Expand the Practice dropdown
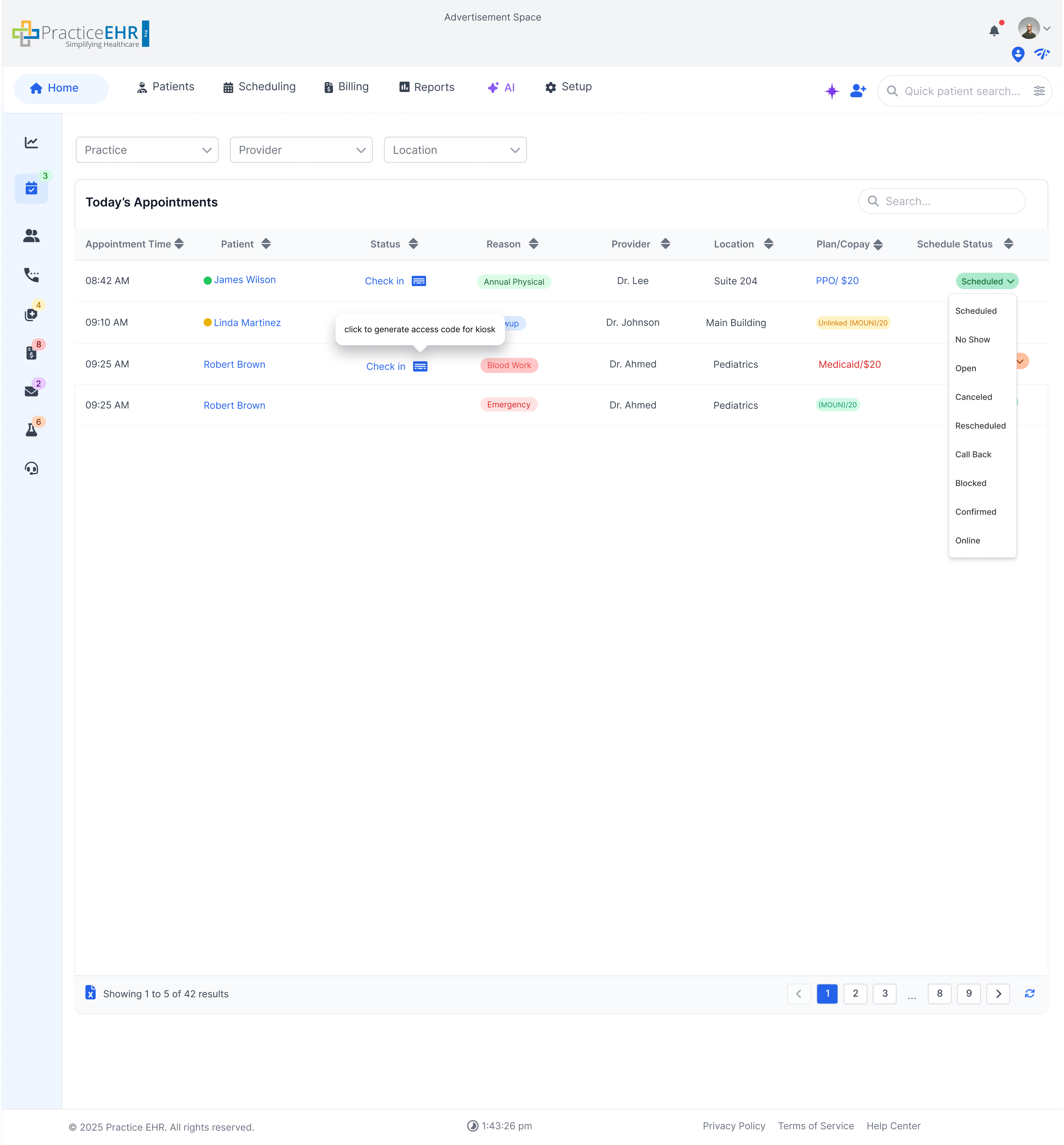Image resolution: width=1064 pixels, height=1145 pixels. coord(147,150)
